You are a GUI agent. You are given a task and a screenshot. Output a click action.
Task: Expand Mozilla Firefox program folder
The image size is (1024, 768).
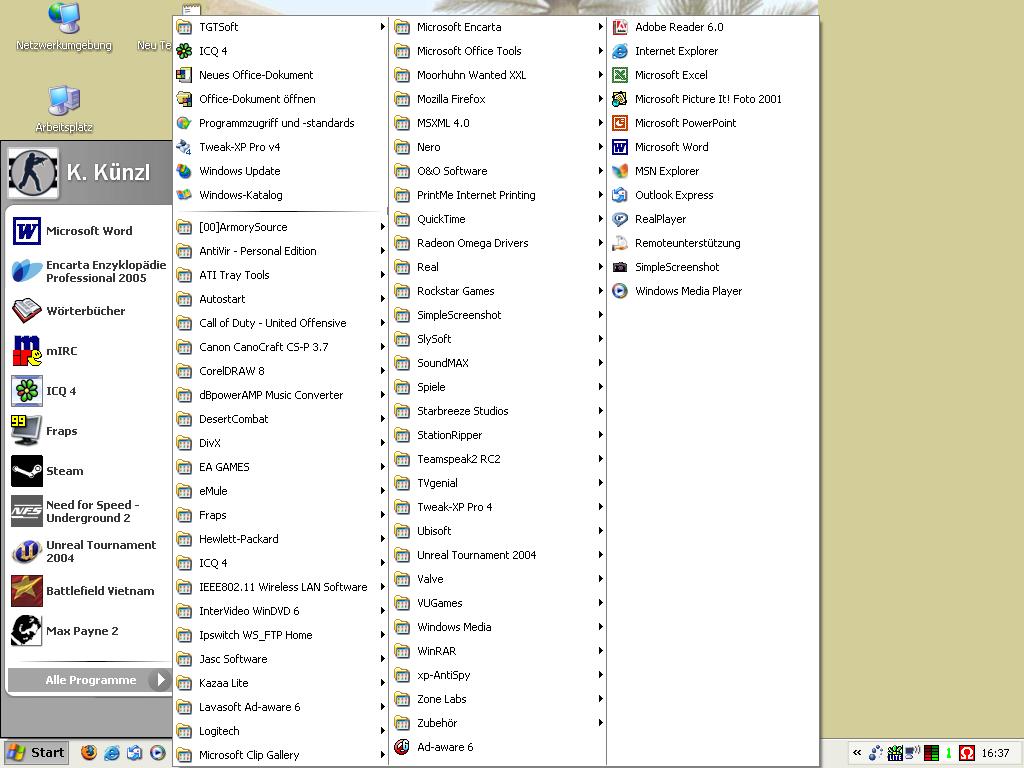coord(499,99)
